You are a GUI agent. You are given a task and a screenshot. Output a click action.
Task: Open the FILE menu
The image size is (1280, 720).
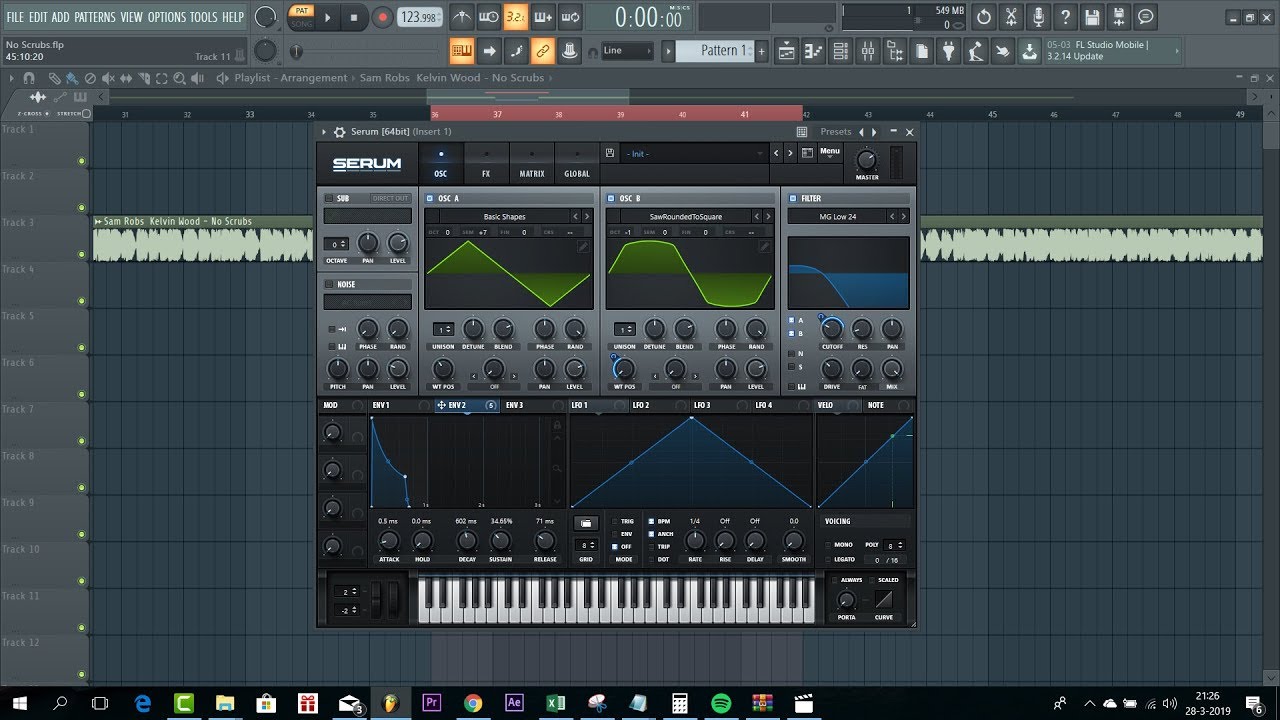(15, 17)
